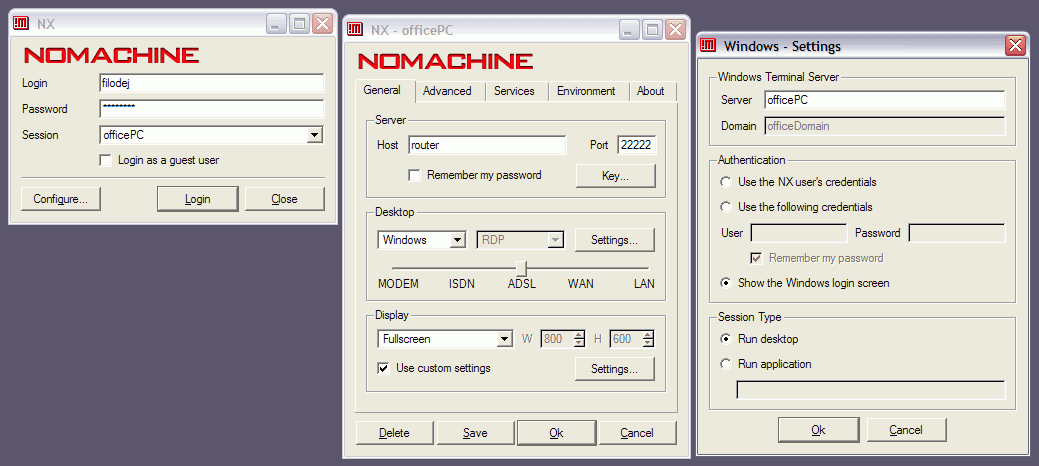Click the Delete session button
The width and height of the screenshot is (1039, 466).
(394, 433)
